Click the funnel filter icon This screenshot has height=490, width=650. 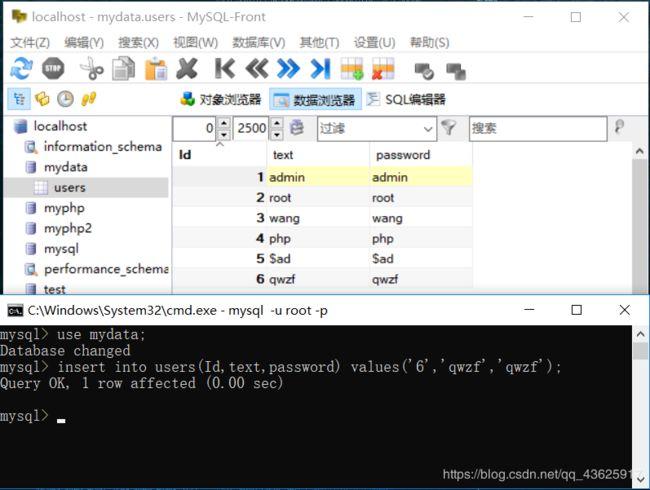[449, 128]
